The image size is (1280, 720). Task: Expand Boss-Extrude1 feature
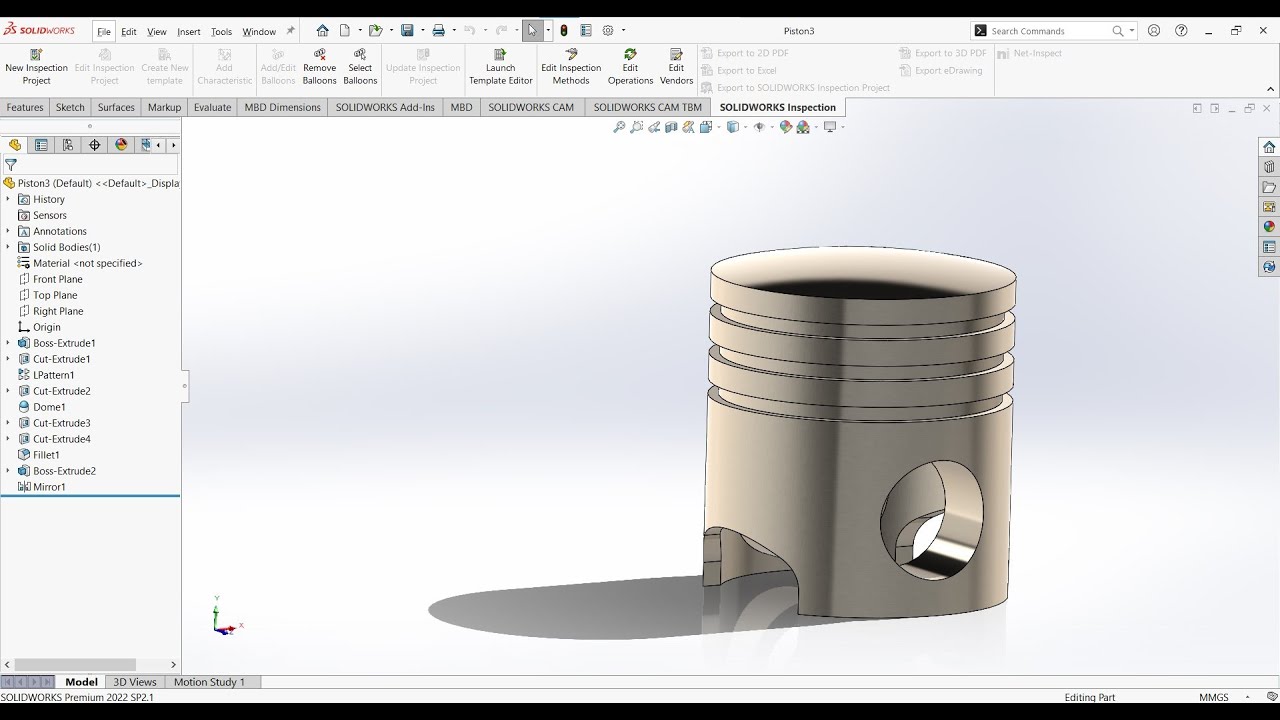8,343
